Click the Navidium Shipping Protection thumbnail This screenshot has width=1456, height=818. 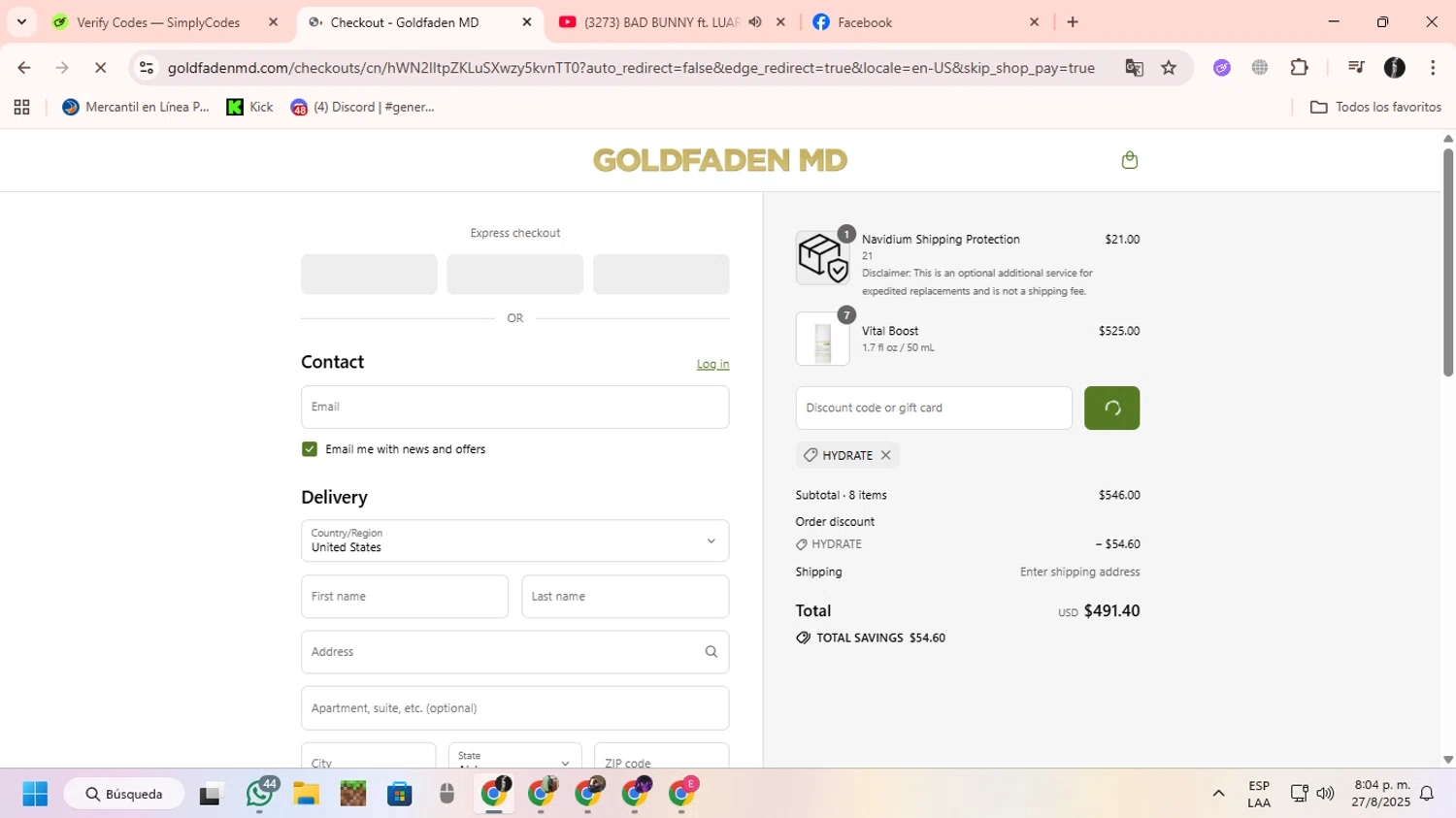(x=822, y=257)
